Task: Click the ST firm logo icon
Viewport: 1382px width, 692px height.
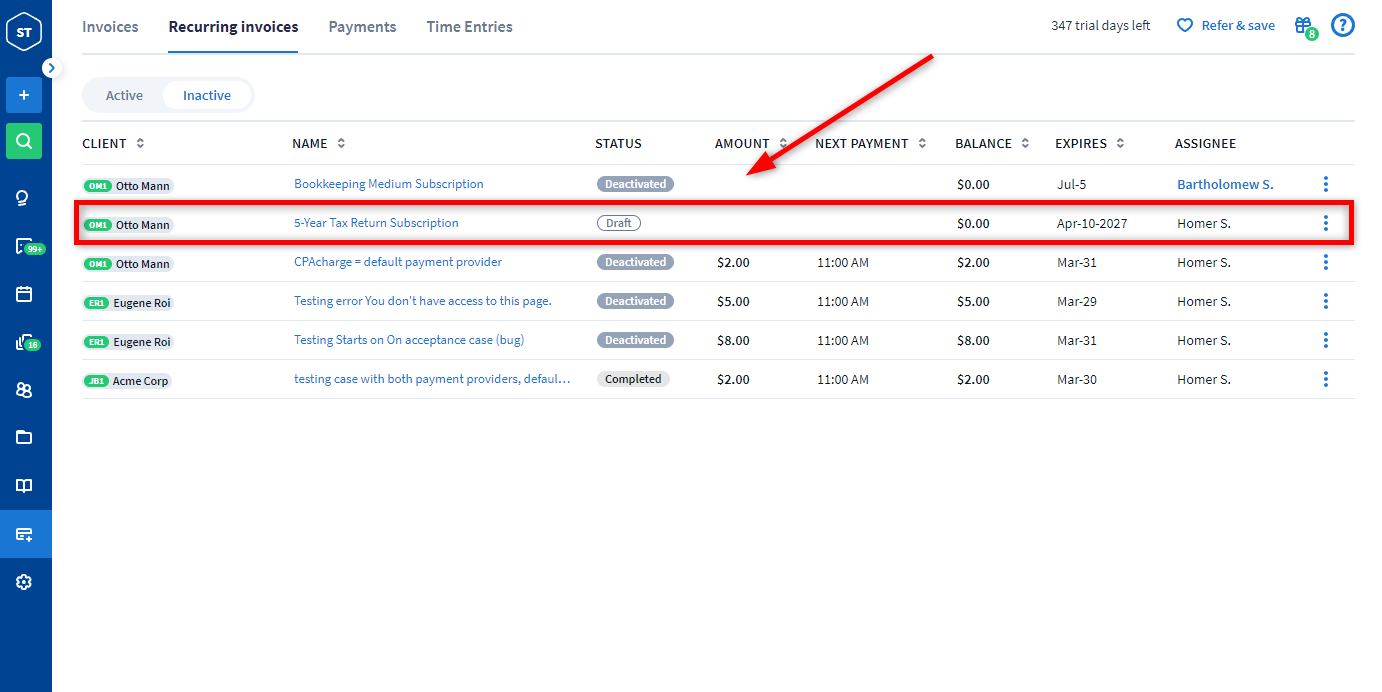Action: [x=24, y=32]
